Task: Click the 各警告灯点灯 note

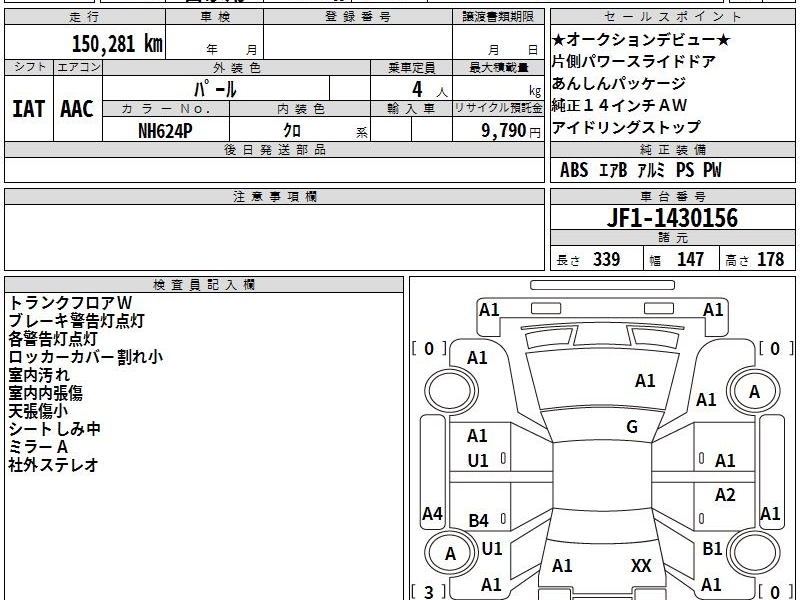Action: point(53,339)
